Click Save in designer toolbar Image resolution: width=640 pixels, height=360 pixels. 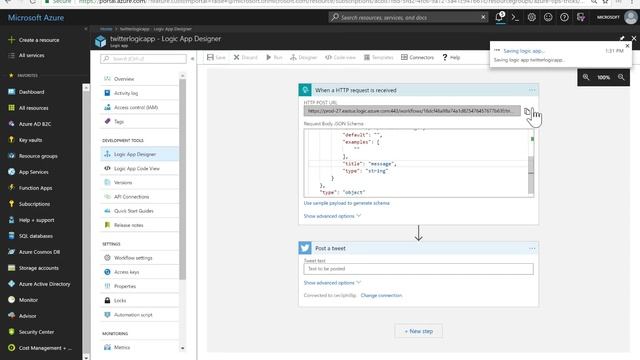216,58
